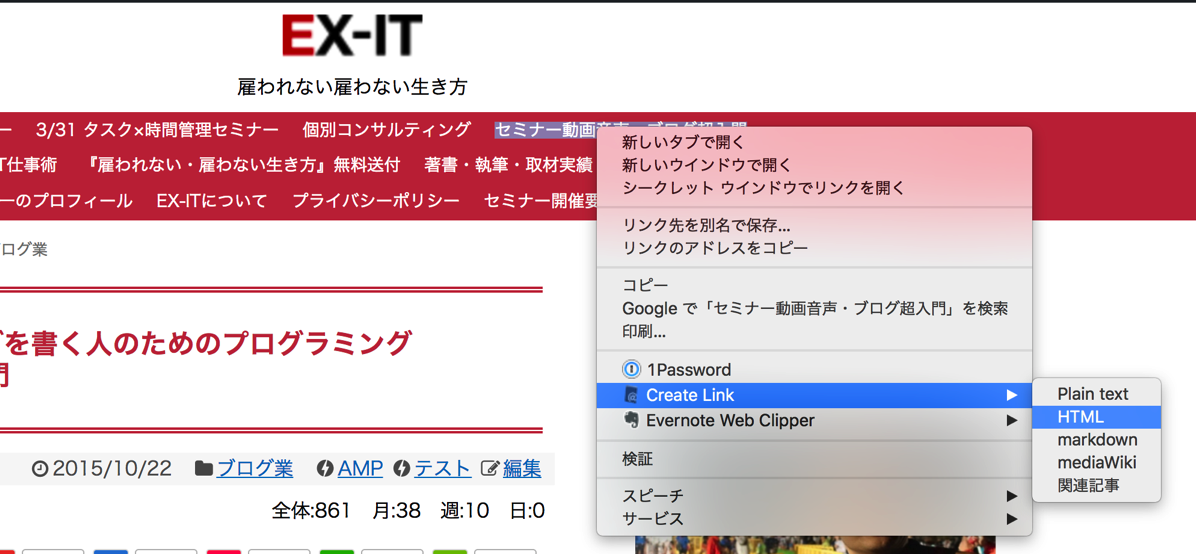This screenshot has width=1196, height=554.
Task: Click the 1Password icon in context menu
Action: coord(632,370)
